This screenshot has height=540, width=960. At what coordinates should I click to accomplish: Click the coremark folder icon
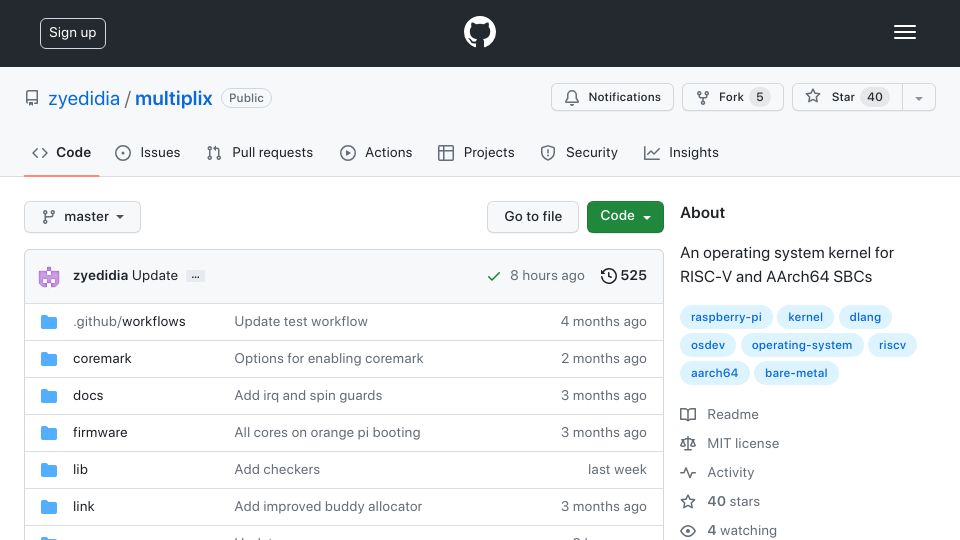coord(49,359)
